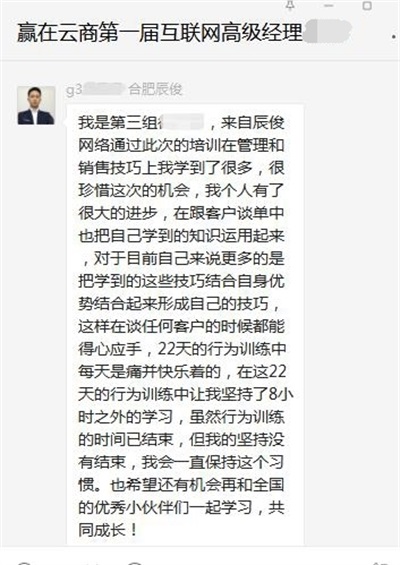Maximize the chat window

pyautogui.click(x=367, y=5)
